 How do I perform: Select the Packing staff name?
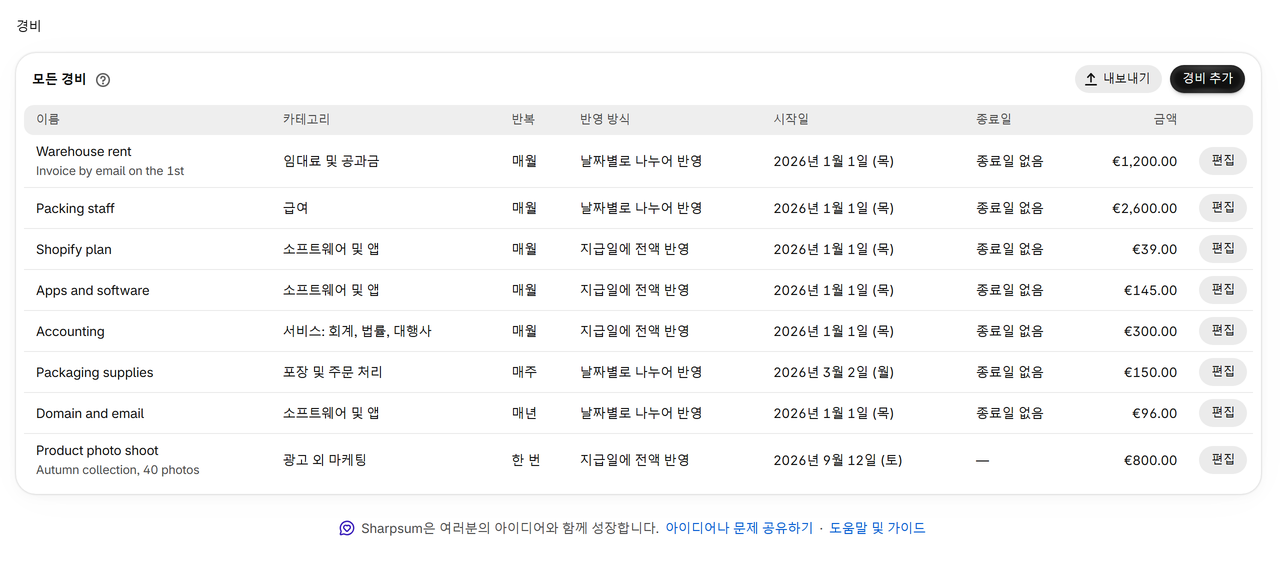coord(75,208)
